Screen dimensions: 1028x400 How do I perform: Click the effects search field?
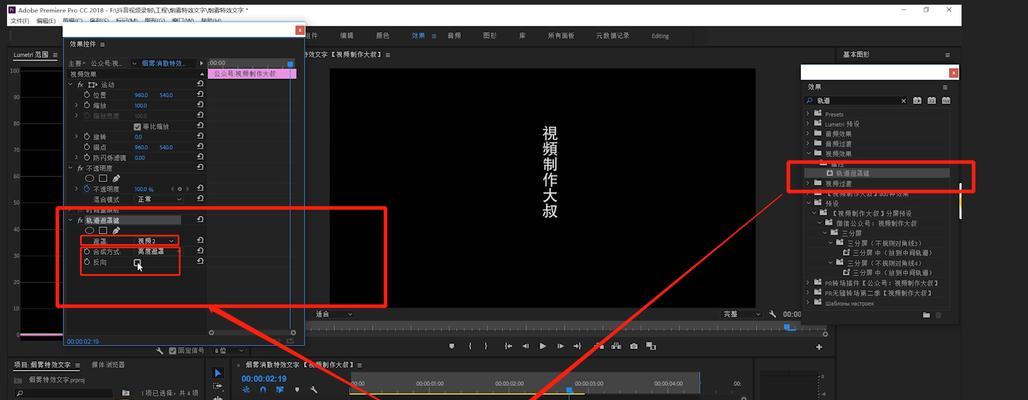(x=856, y=101)
